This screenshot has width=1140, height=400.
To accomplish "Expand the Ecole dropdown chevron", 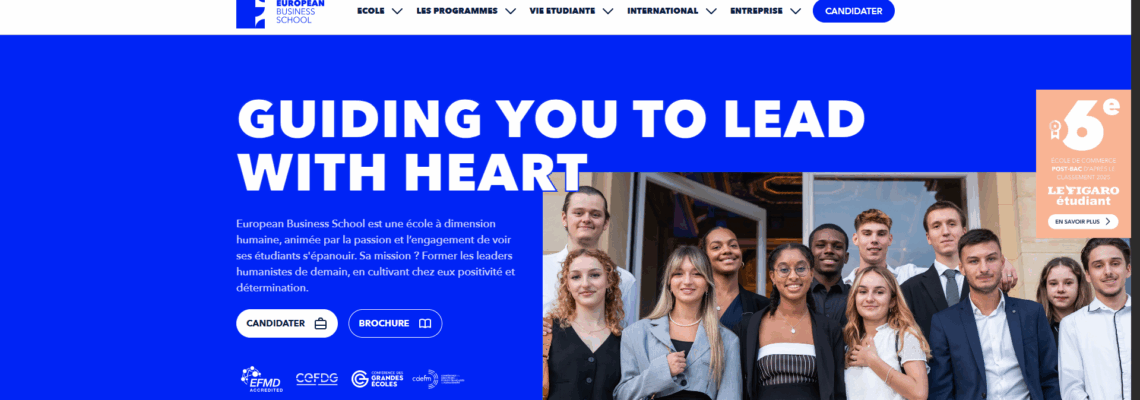I will 397,11.
